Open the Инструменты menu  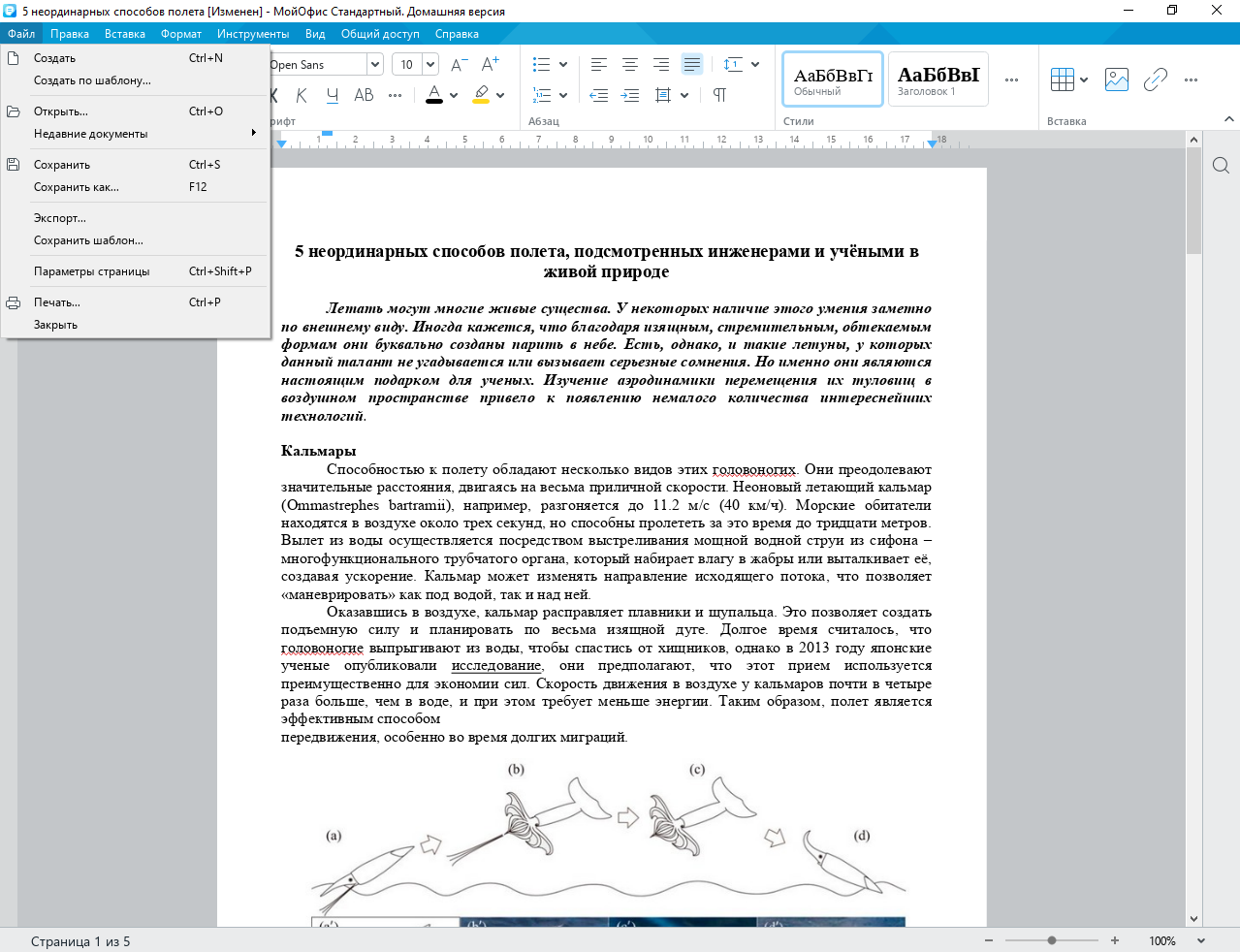point(253,34)
